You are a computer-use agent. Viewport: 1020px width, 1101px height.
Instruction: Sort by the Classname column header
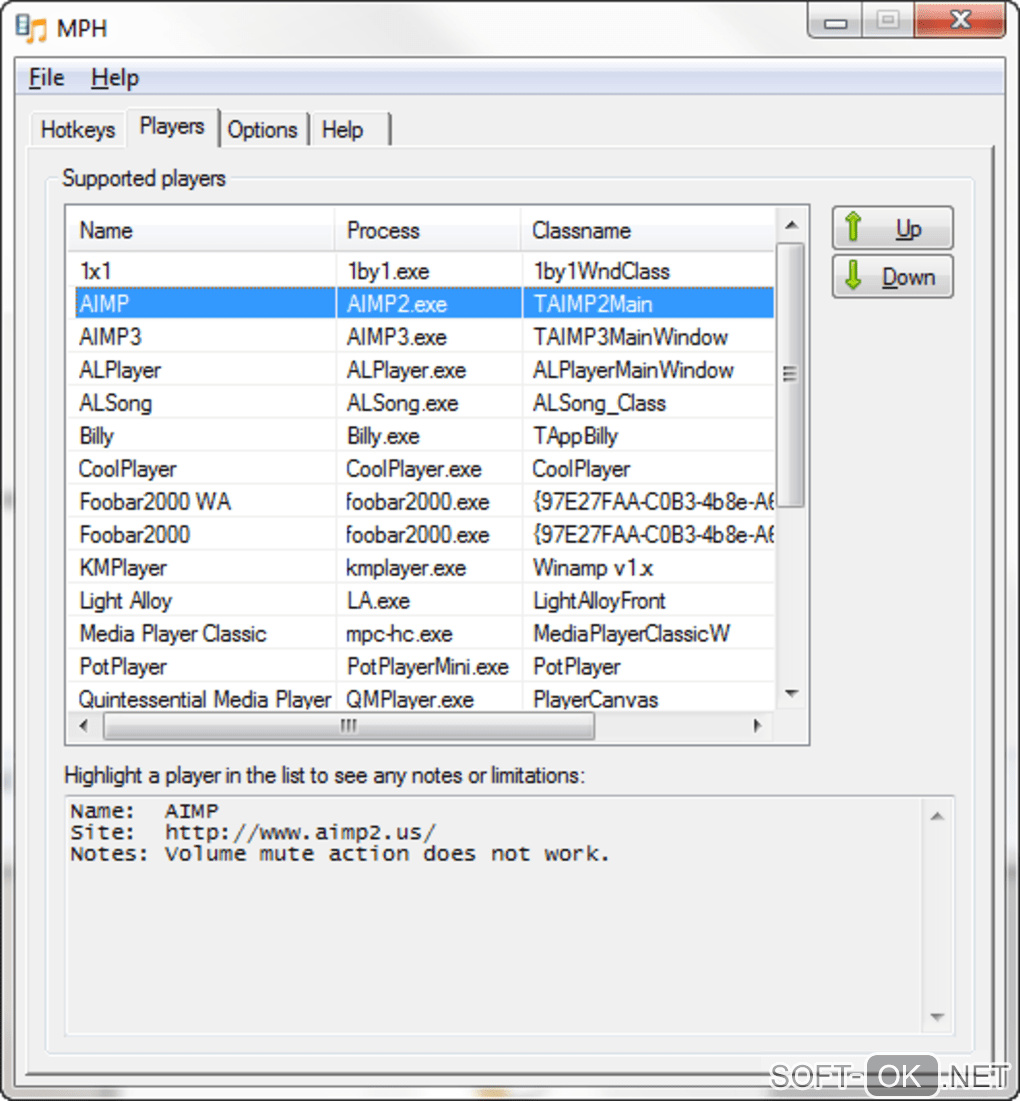point(647,230)
